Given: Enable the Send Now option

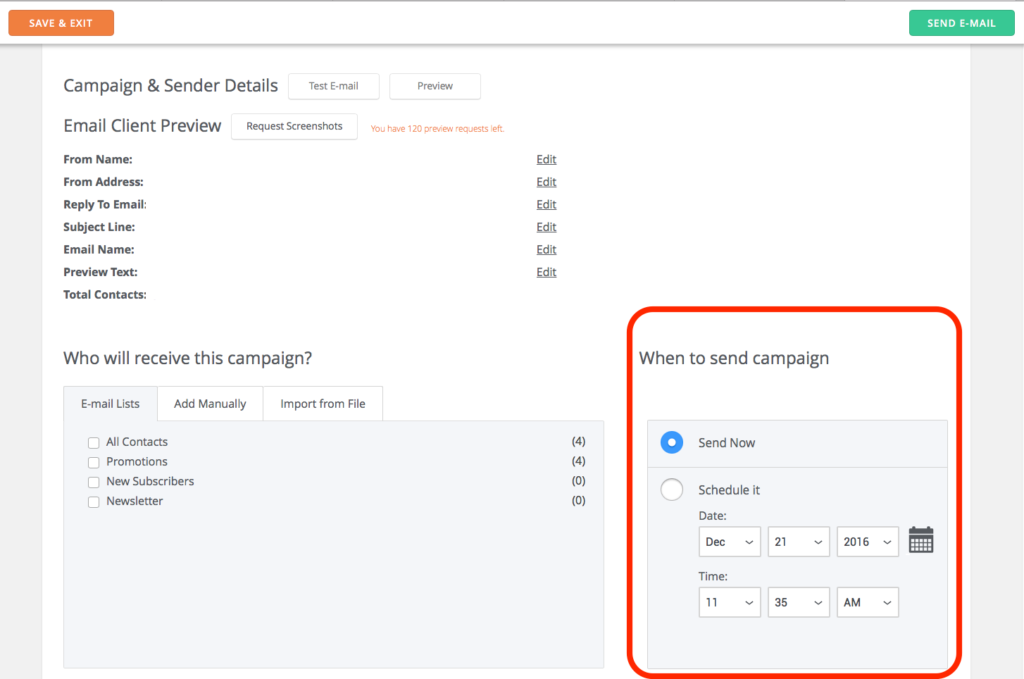Looking at the screenshot, I should [x=671, y=442].
